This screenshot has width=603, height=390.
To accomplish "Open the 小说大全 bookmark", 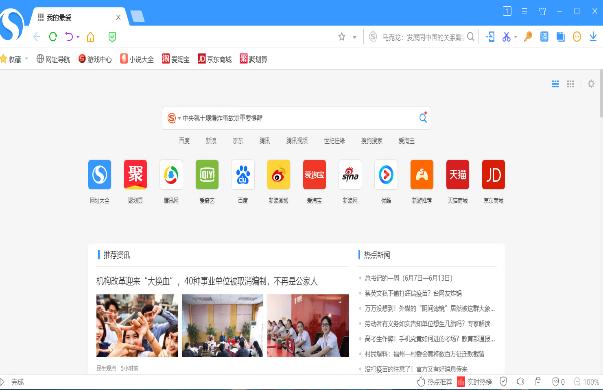I will [x=137, y=59].
